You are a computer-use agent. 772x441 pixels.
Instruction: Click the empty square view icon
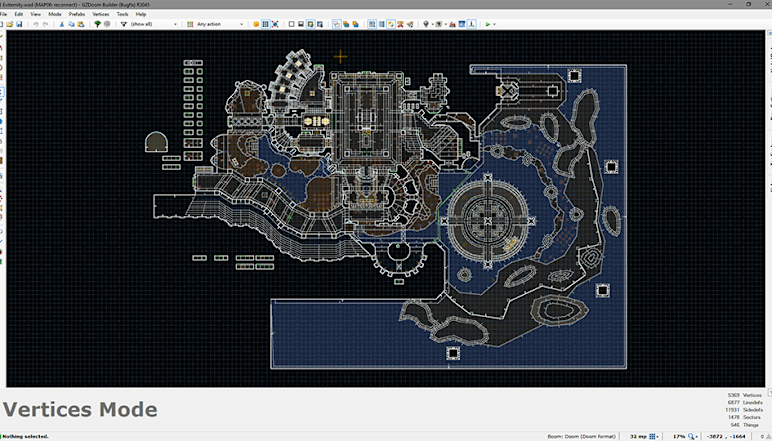tap(291, 24)
